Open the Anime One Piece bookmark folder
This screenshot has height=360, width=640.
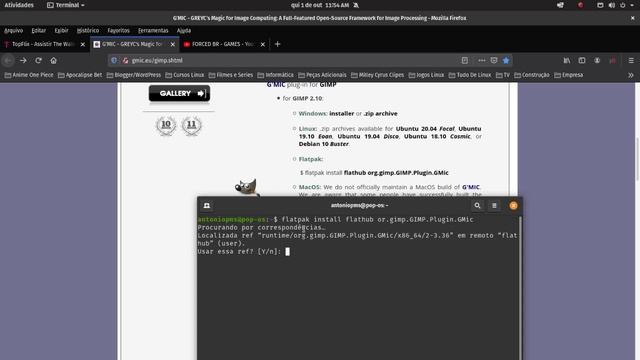click(29, 75)
